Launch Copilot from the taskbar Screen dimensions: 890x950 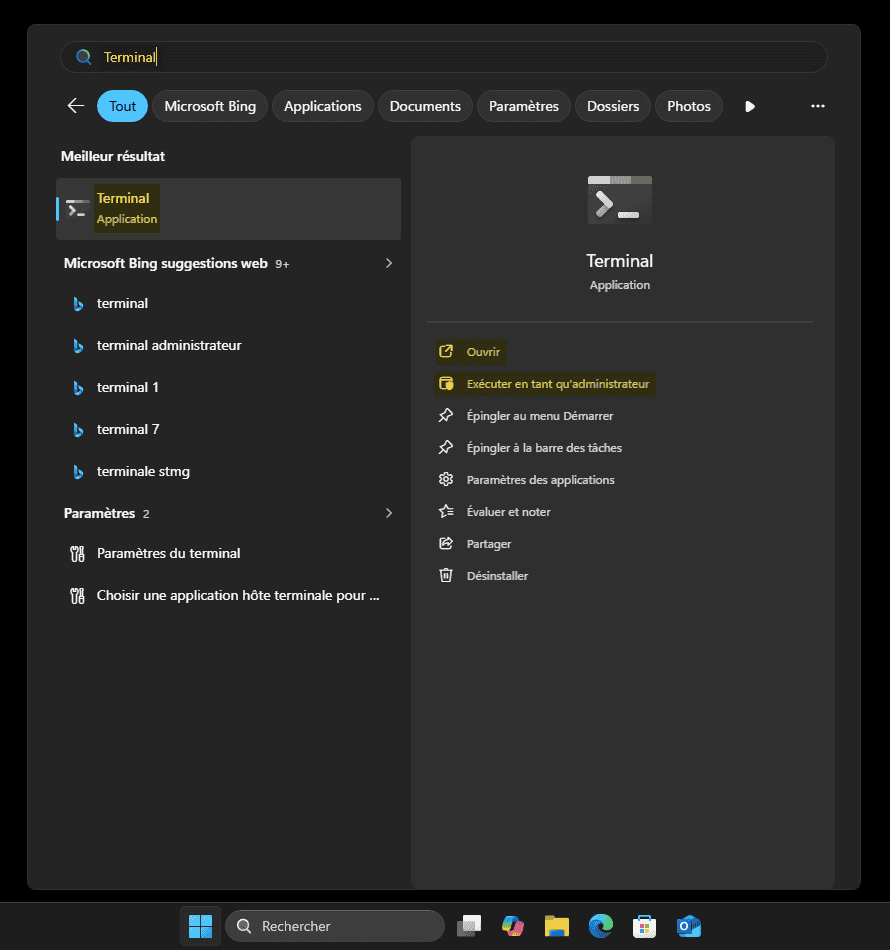coord(513,926)
